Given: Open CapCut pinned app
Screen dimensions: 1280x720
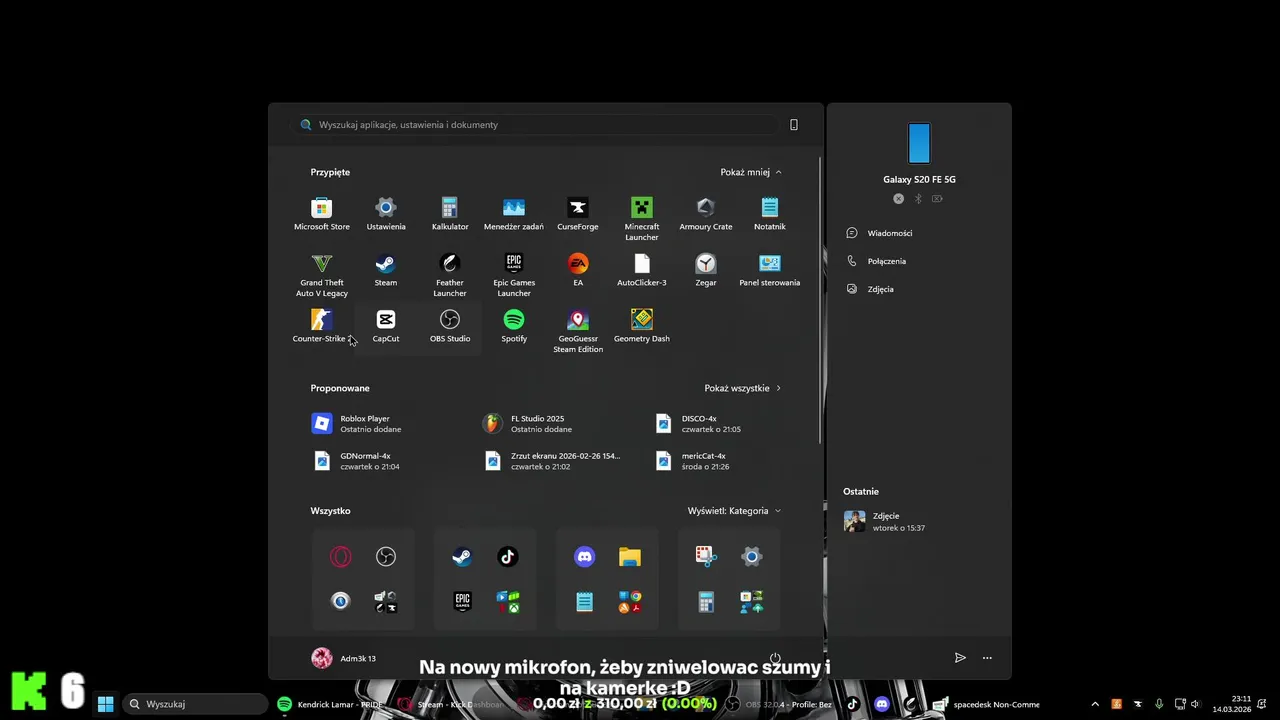Looking at the screenshot, I should [x=386, y=326].
